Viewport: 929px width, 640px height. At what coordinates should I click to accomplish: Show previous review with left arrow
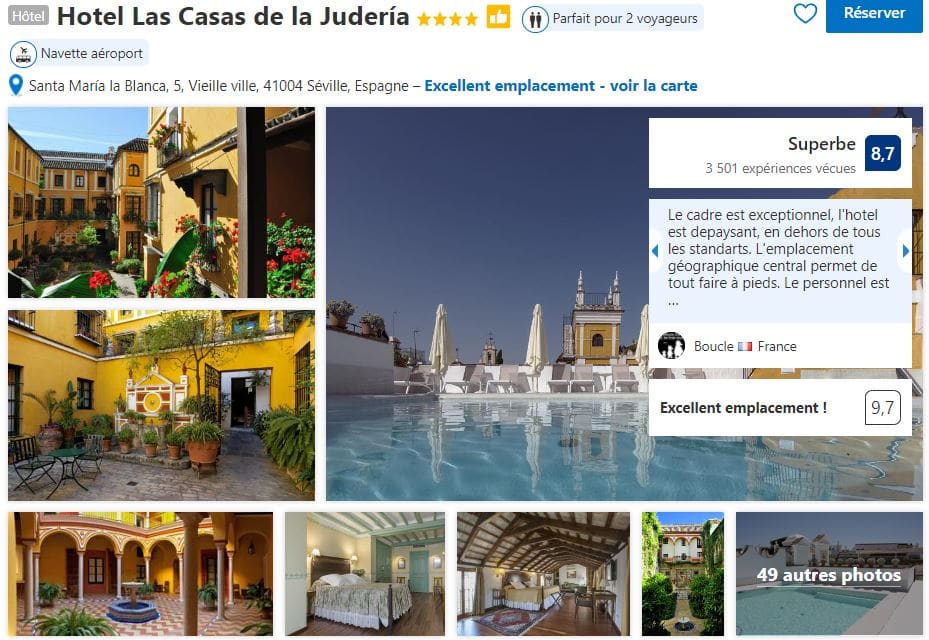655,251
